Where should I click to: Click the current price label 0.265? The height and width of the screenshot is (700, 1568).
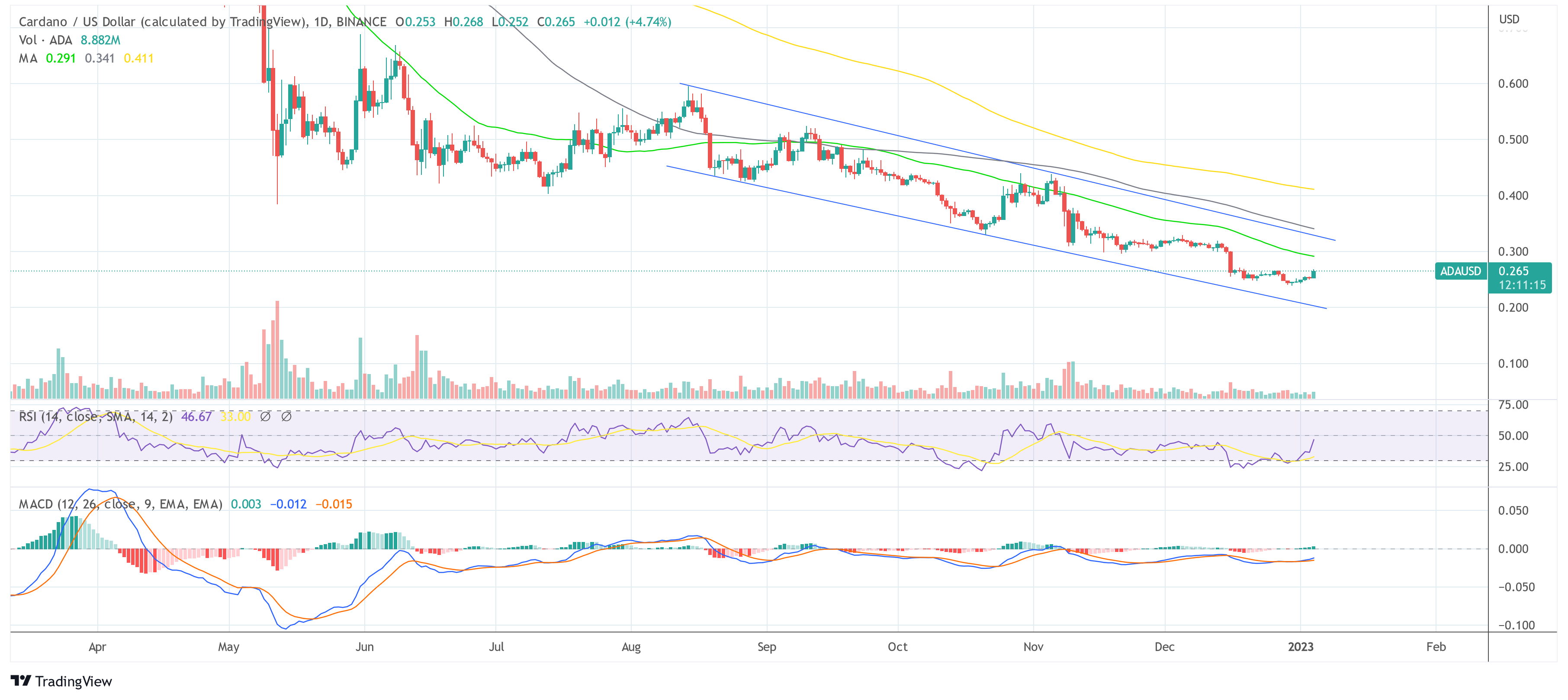tap(1513, 271)
